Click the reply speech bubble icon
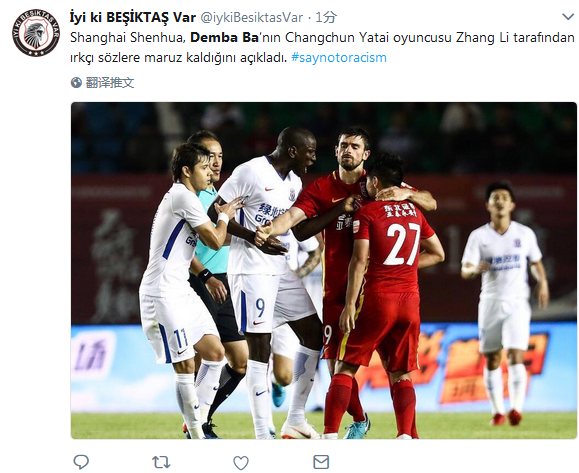Screen dimensions: 579x473 point(81,462)
